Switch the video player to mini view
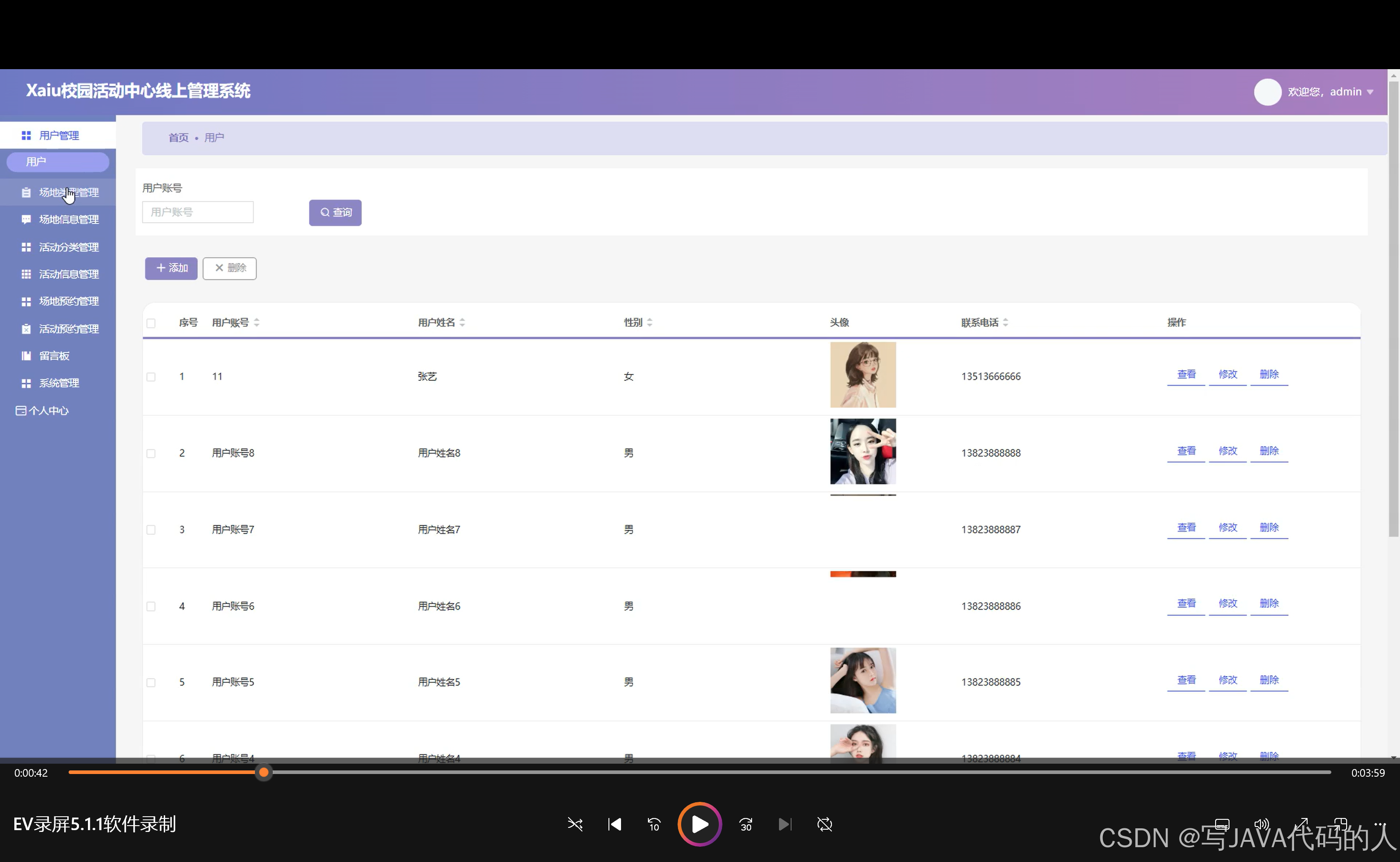 pos(1340,824)
